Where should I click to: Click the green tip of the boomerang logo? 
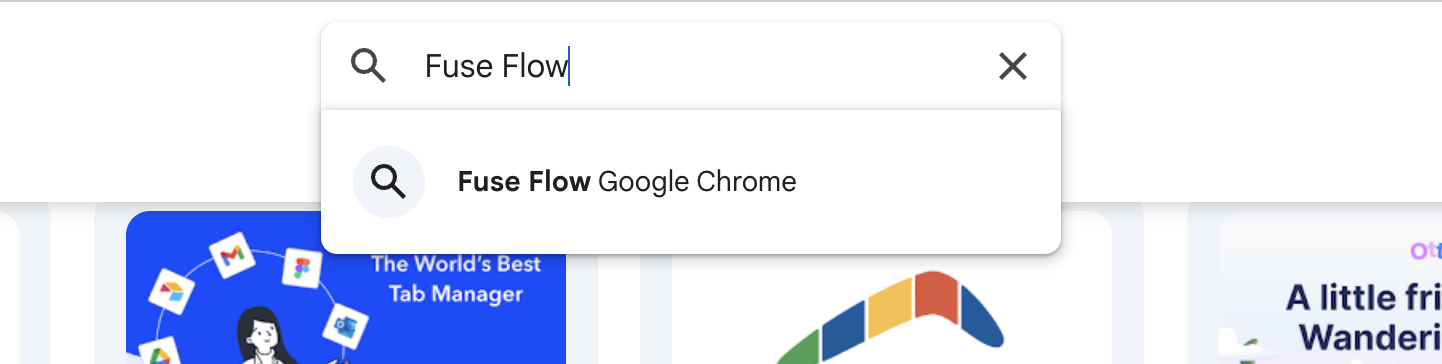click(x=798, y=350)
